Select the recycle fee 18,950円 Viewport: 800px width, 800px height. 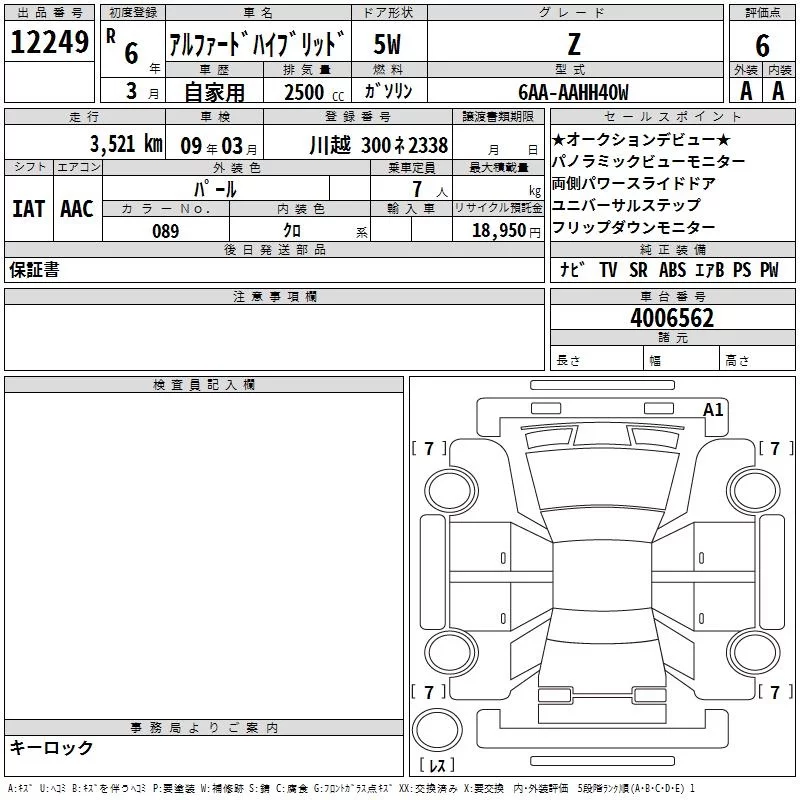point(506,231)
